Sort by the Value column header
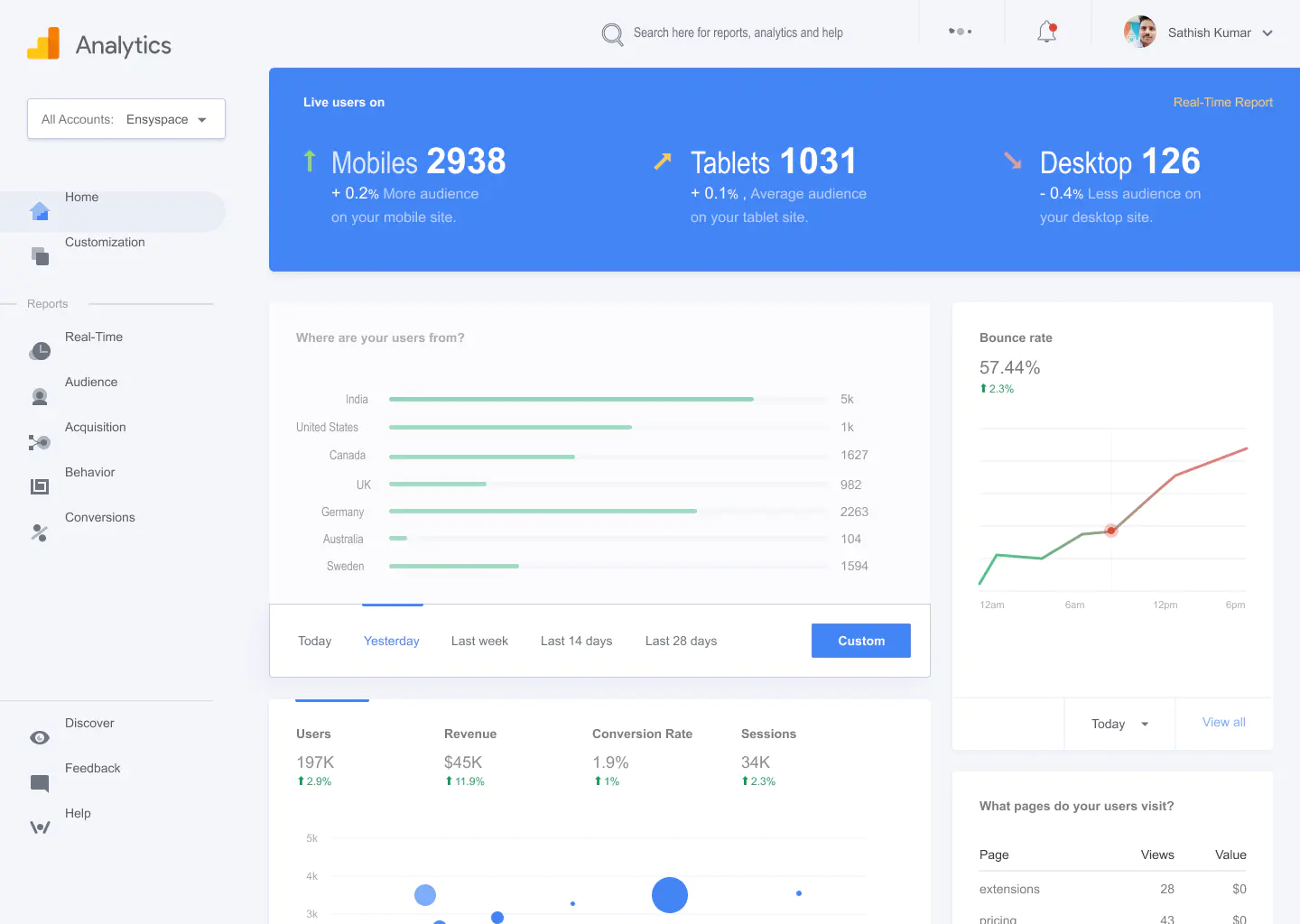The height and width of the screenshot is (924, 1300). coord(1230,855)
